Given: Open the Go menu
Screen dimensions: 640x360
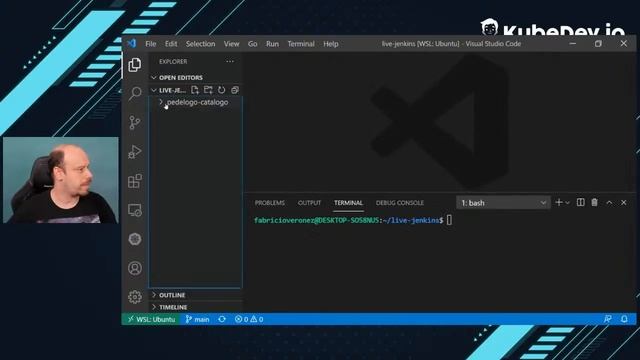Looking at the screenshot, I should pyautogui.click(x=253, y=44).
